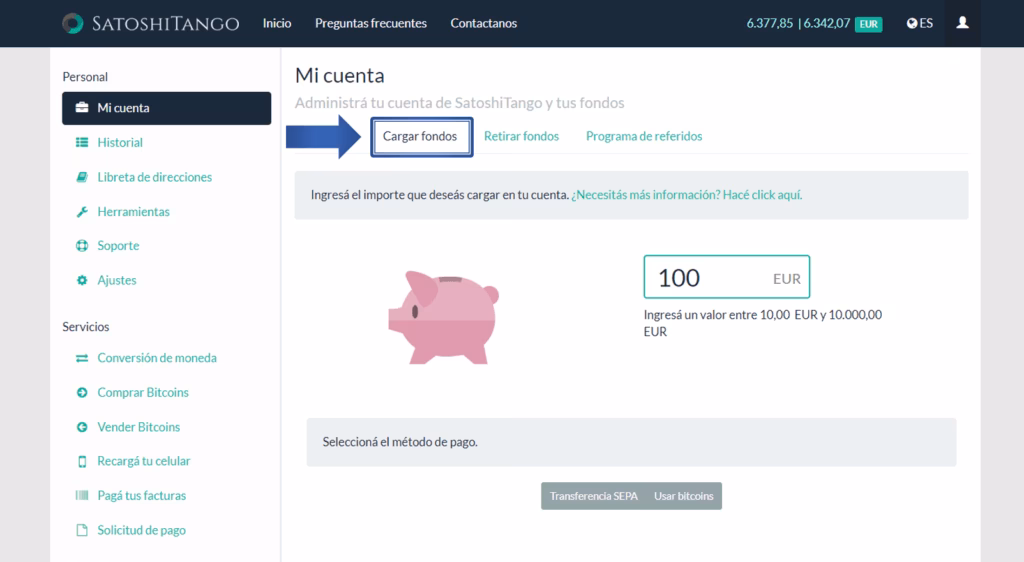Focus the EUR amount input field
The height and width of the screenshot is (562, 1024).
710,277
